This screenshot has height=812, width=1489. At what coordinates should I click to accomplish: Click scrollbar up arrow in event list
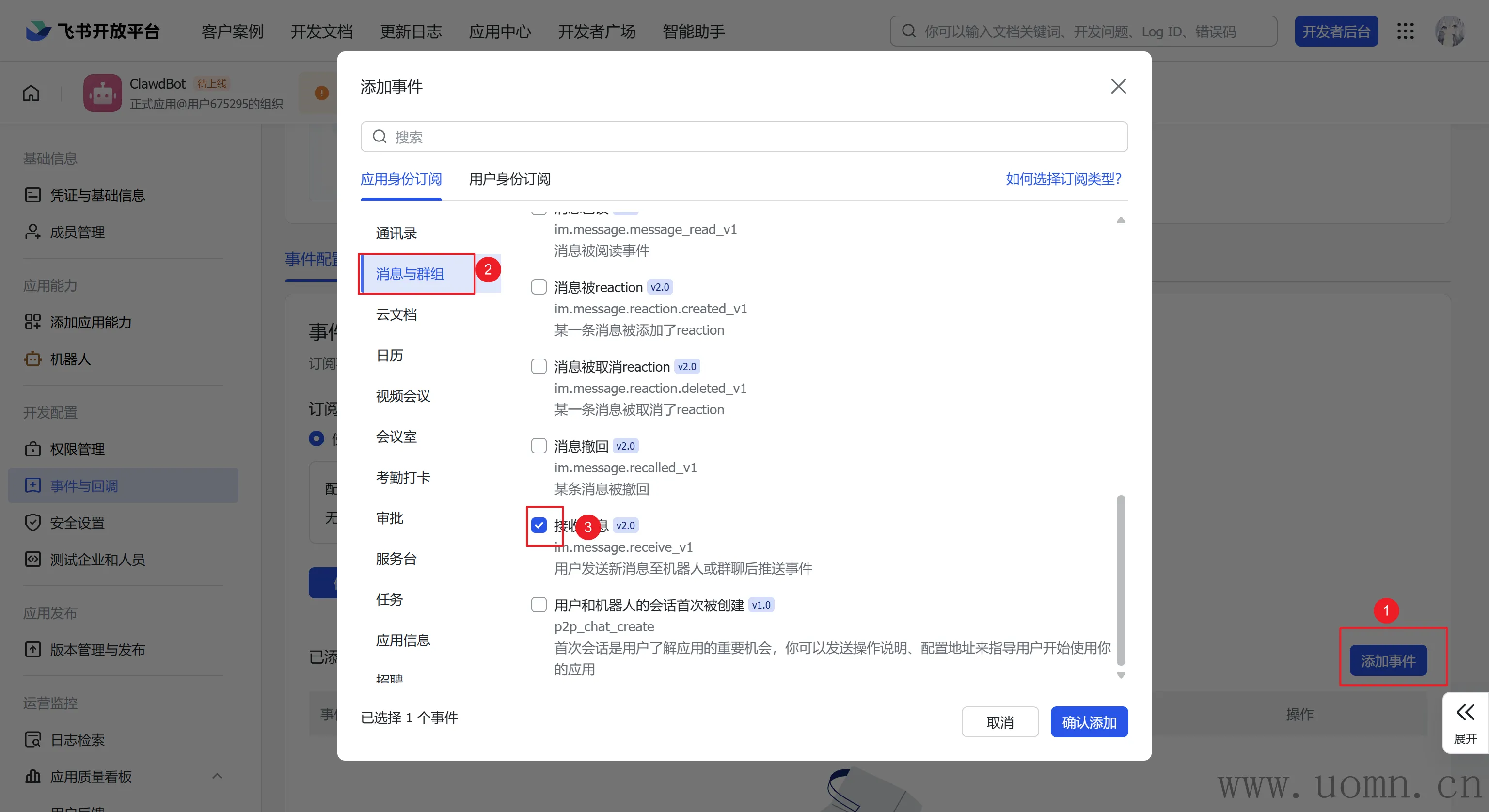click(1121, 220)
